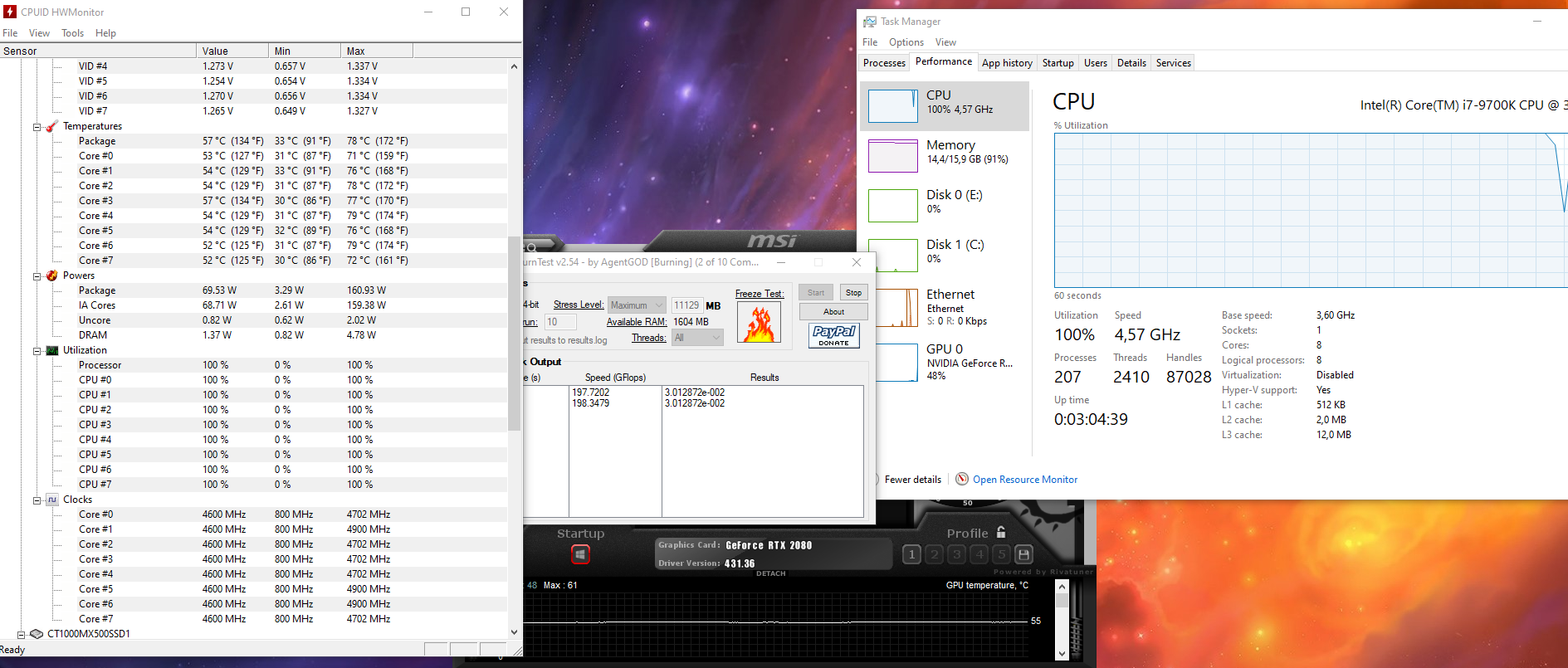1568x668 pixels.
Task: Click the Utilization graph icon in HWMonitor
Action: click(52, 350)
